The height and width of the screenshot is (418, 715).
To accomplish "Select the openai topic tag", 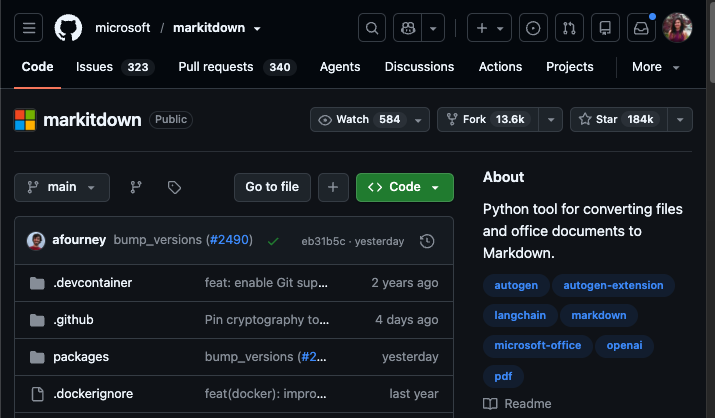I will pos(624,346).
